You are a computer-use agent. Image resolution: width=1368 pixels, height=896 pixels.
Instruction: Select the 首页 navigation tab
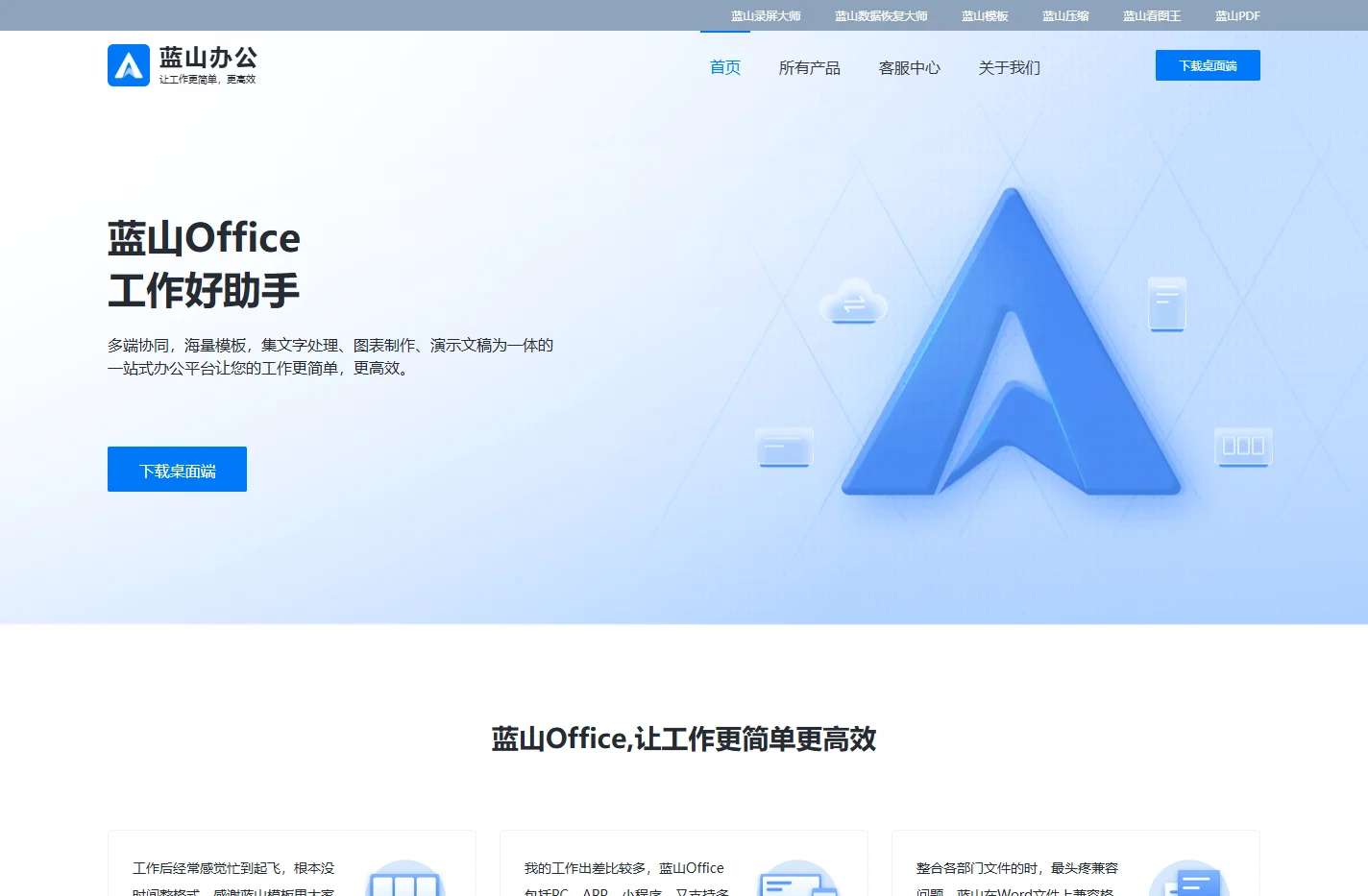pos(725,67)
